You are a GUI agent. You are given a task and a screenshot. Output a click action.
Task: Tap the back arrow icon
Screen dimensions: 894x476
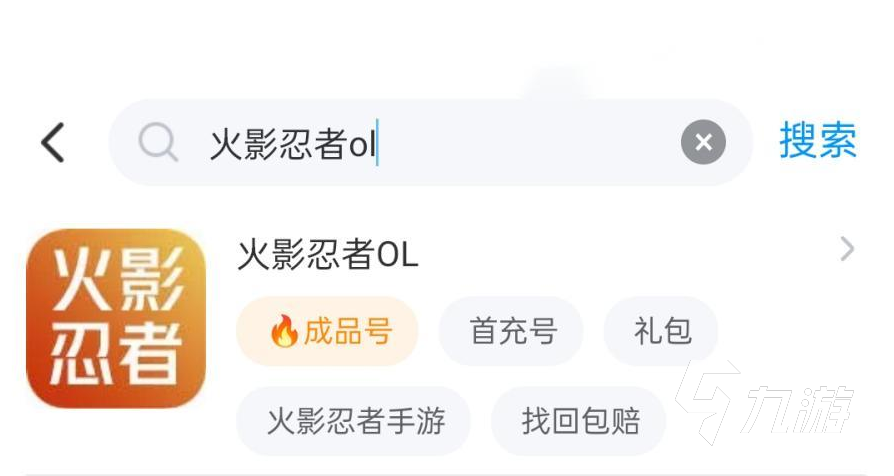click(x=53, y=143)
